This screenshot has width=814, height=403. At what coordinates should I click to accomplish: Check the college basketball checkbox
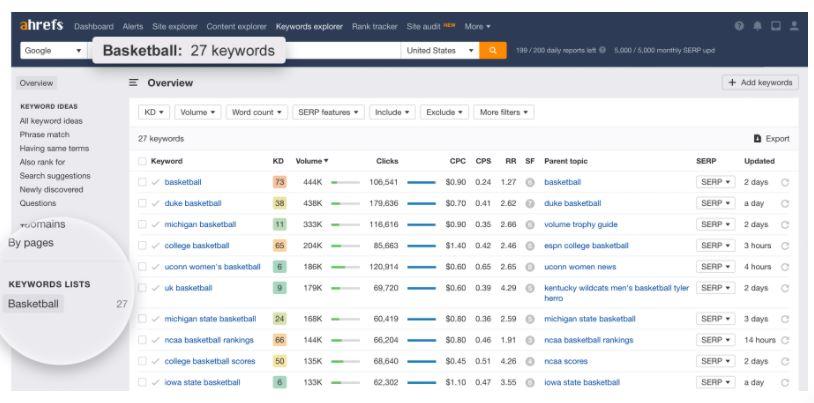pyautogui.click(x=142, y=246)
